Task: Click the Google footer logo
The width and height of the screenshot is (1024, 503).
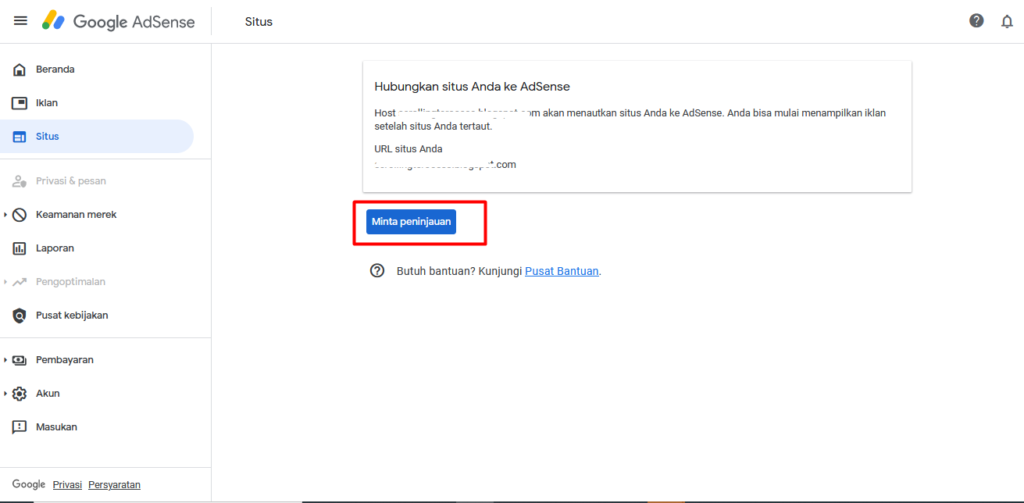Action: [x=29, y=485]
